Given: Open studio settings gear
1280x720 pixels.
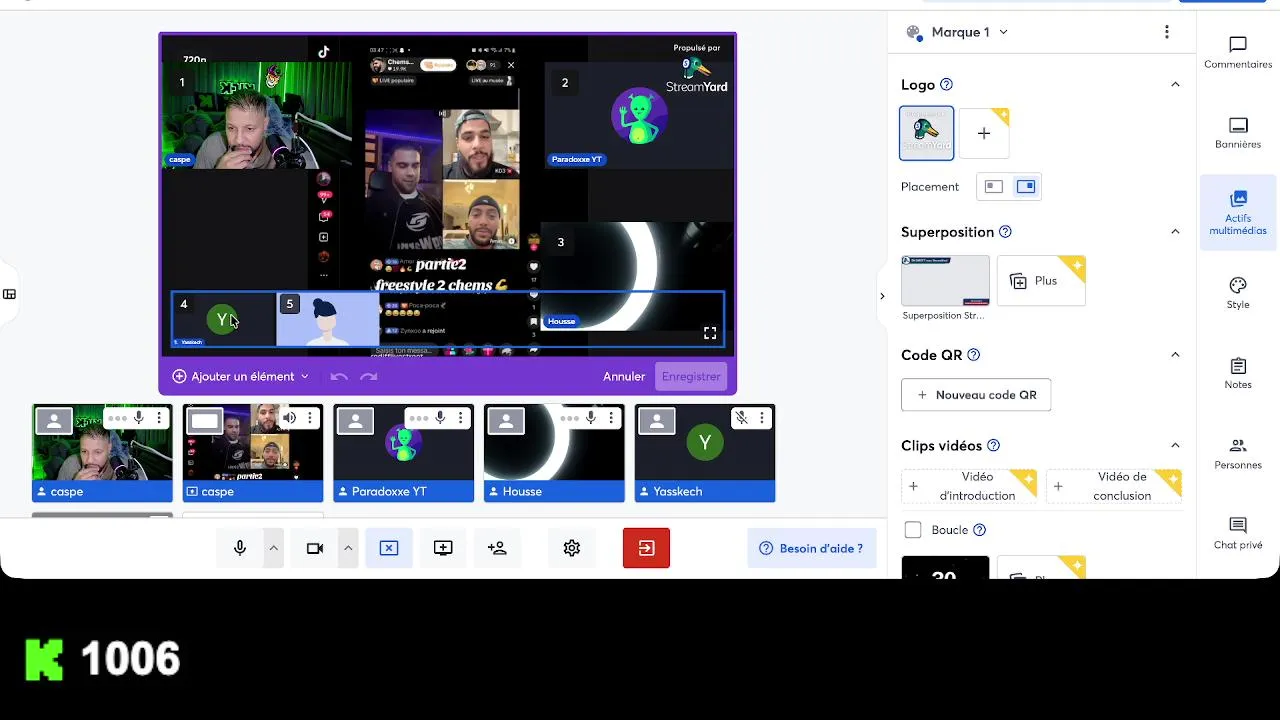Looking at the screenshot, I should pyautogui.click(x=572, y=548).
